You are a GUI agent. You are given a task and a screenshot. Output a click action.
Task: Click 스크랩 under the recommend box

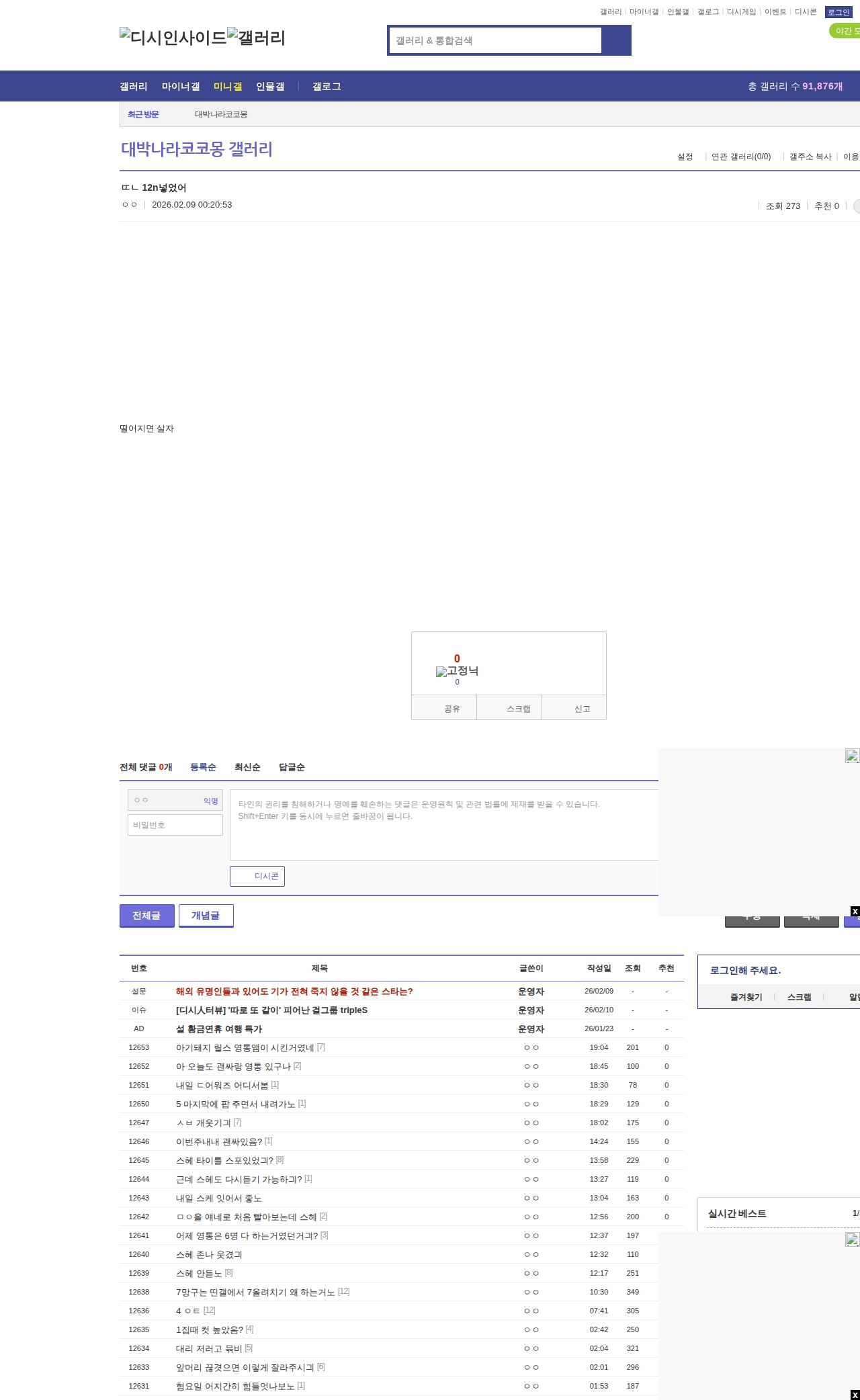click(509, 708)
